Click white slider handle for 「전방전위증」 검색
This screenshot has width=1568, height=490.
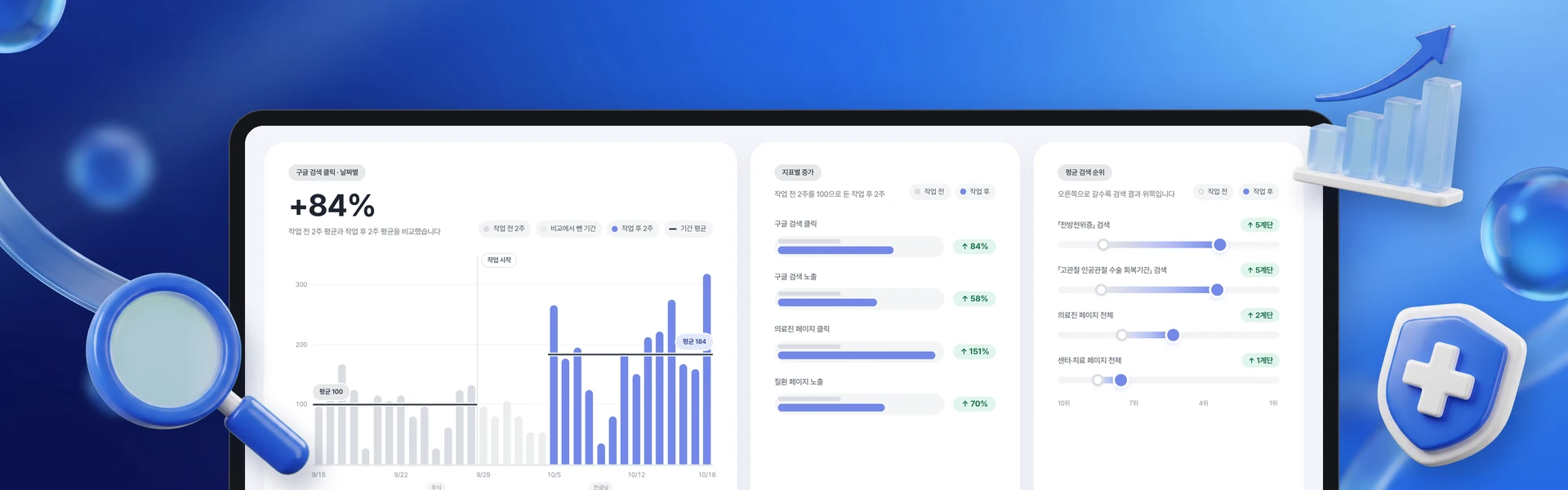pos(1103,245)
